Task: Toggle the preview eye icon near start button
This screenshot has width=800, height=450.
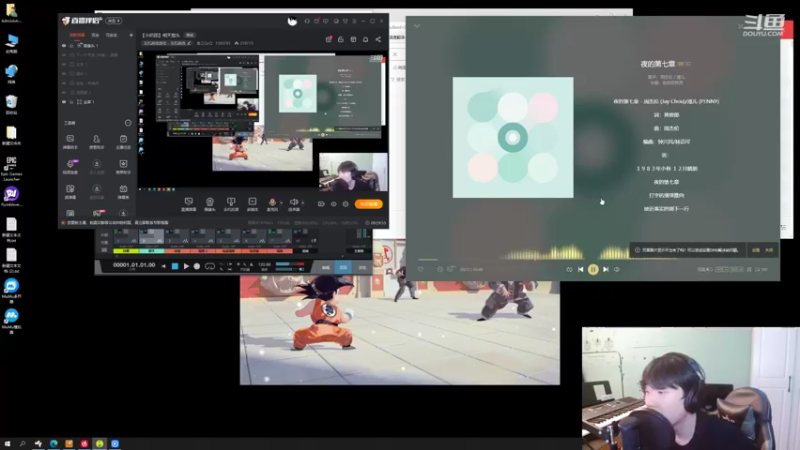Action: [x=334, y=204]
